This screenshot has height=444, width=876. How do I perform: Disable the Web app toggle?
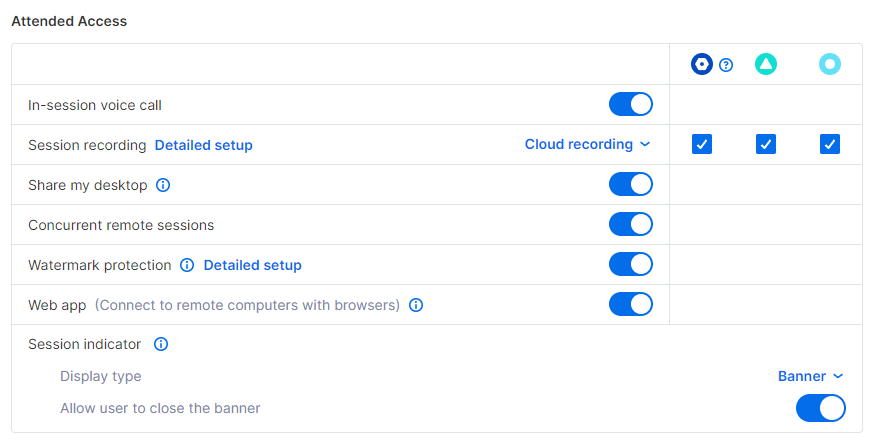coord(631,304)
